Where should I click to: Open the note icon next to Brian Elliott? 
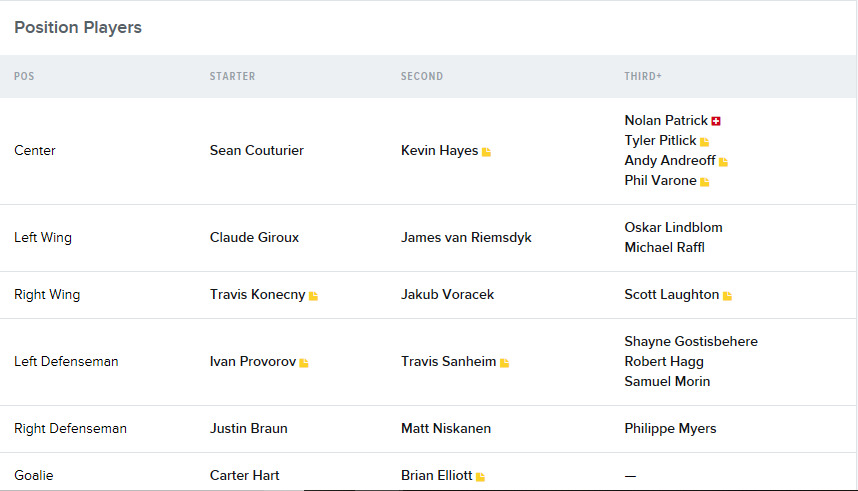coord(480,476)
